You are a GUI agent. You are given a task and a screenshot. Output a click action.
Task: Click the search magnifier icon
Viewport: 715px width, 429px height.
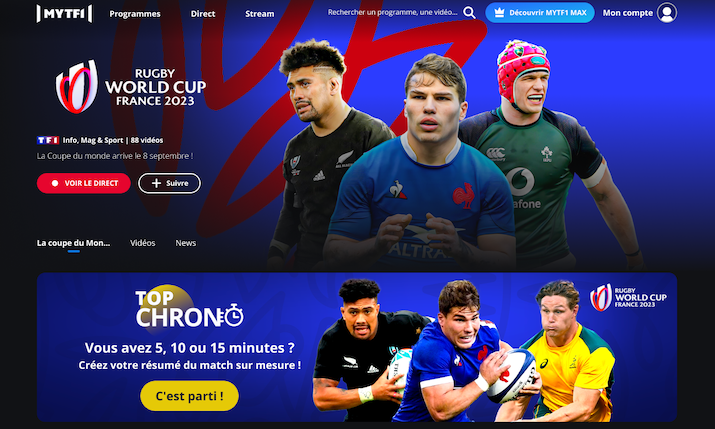pyautogui.click(x=469, y=13)
